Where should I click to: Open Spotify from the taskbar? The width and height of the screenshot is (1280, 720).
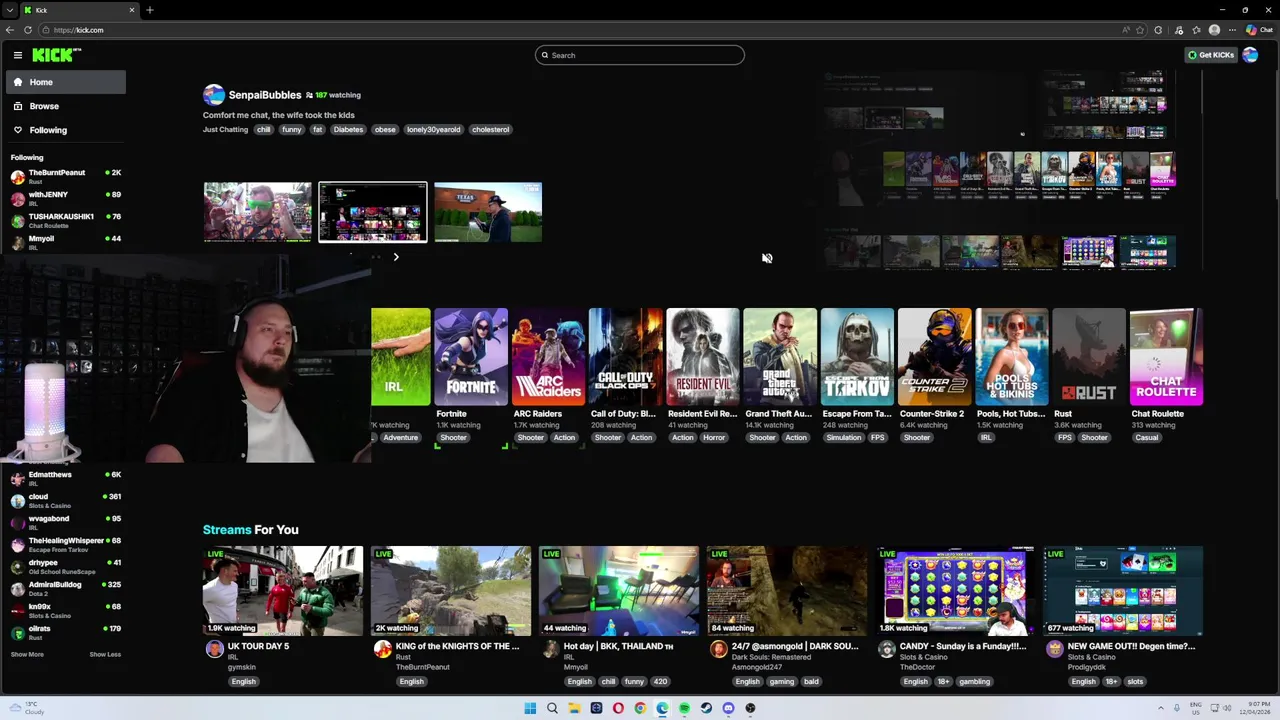684,708
